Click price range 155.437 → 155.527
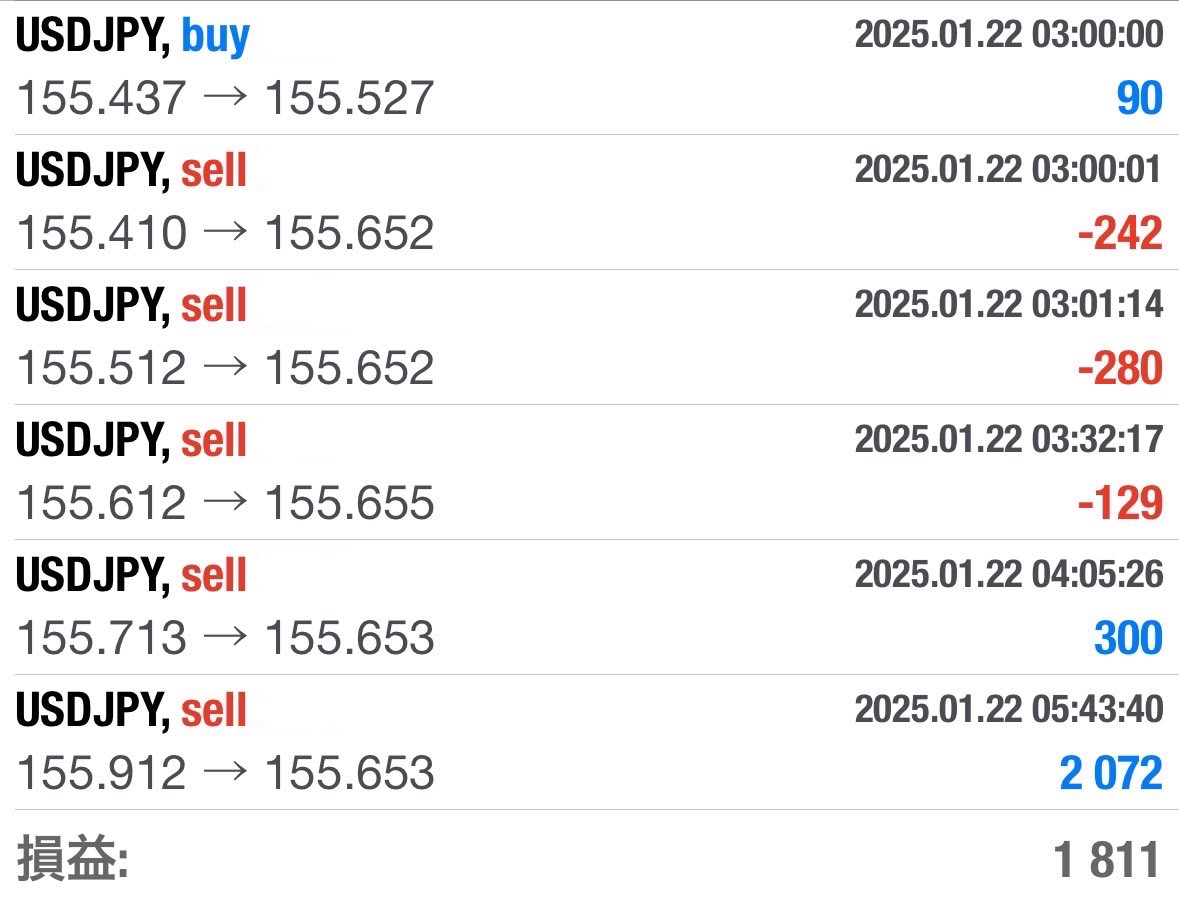The height and width of the screenshot is (897, 1179). [x=226, y=98]
